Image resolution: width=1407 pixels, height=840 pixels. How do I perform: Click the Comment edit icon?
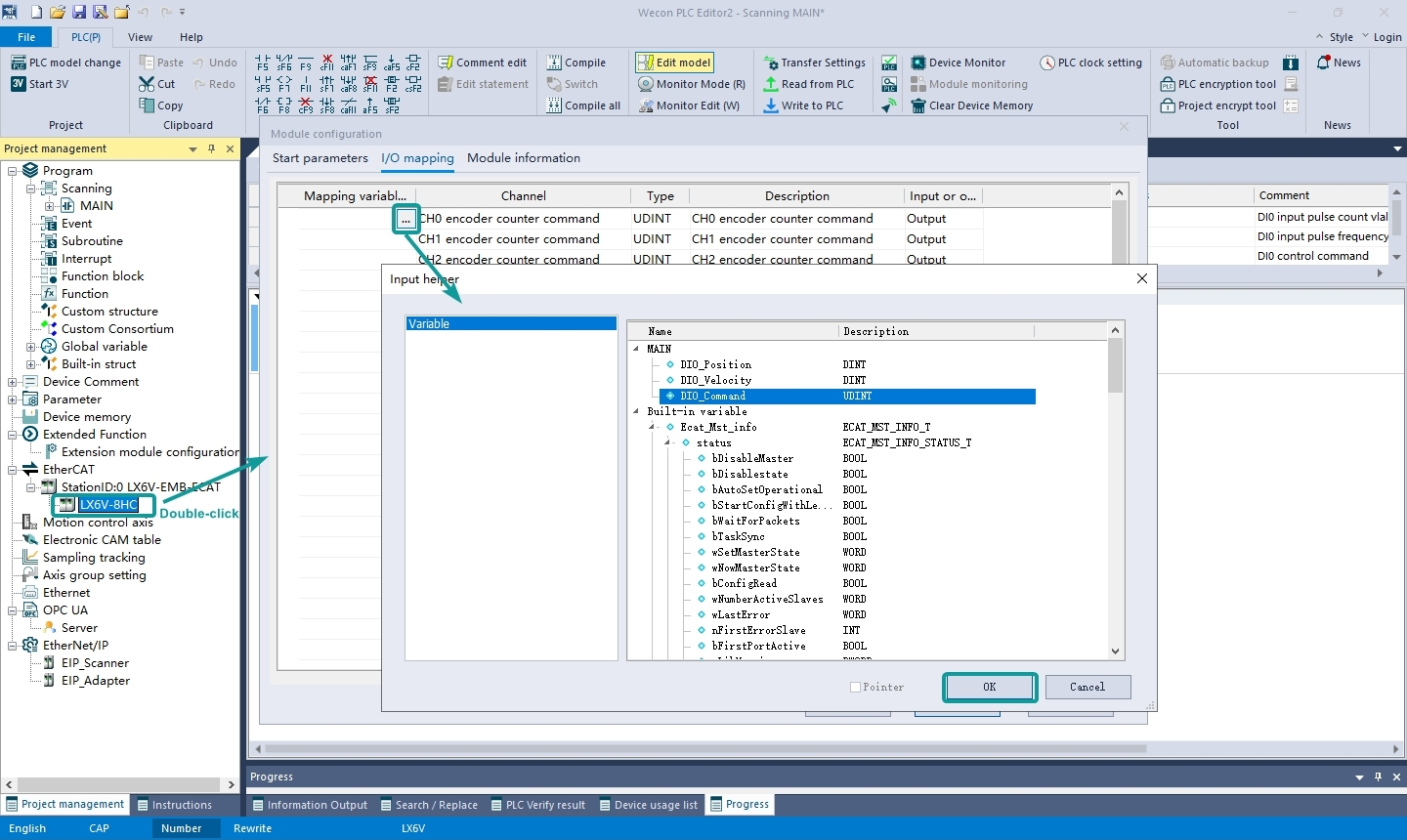pos(446,63)
